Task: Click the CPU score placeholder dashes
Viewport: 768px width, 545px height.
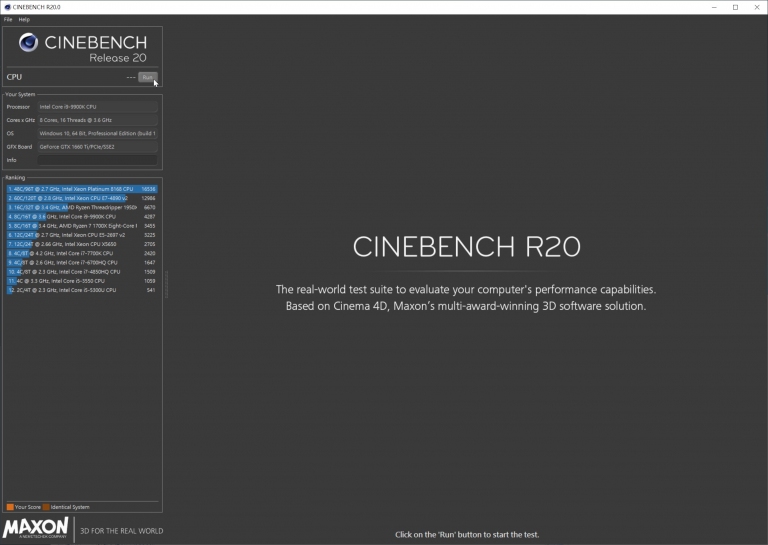Action: click(x=131, y=77)
